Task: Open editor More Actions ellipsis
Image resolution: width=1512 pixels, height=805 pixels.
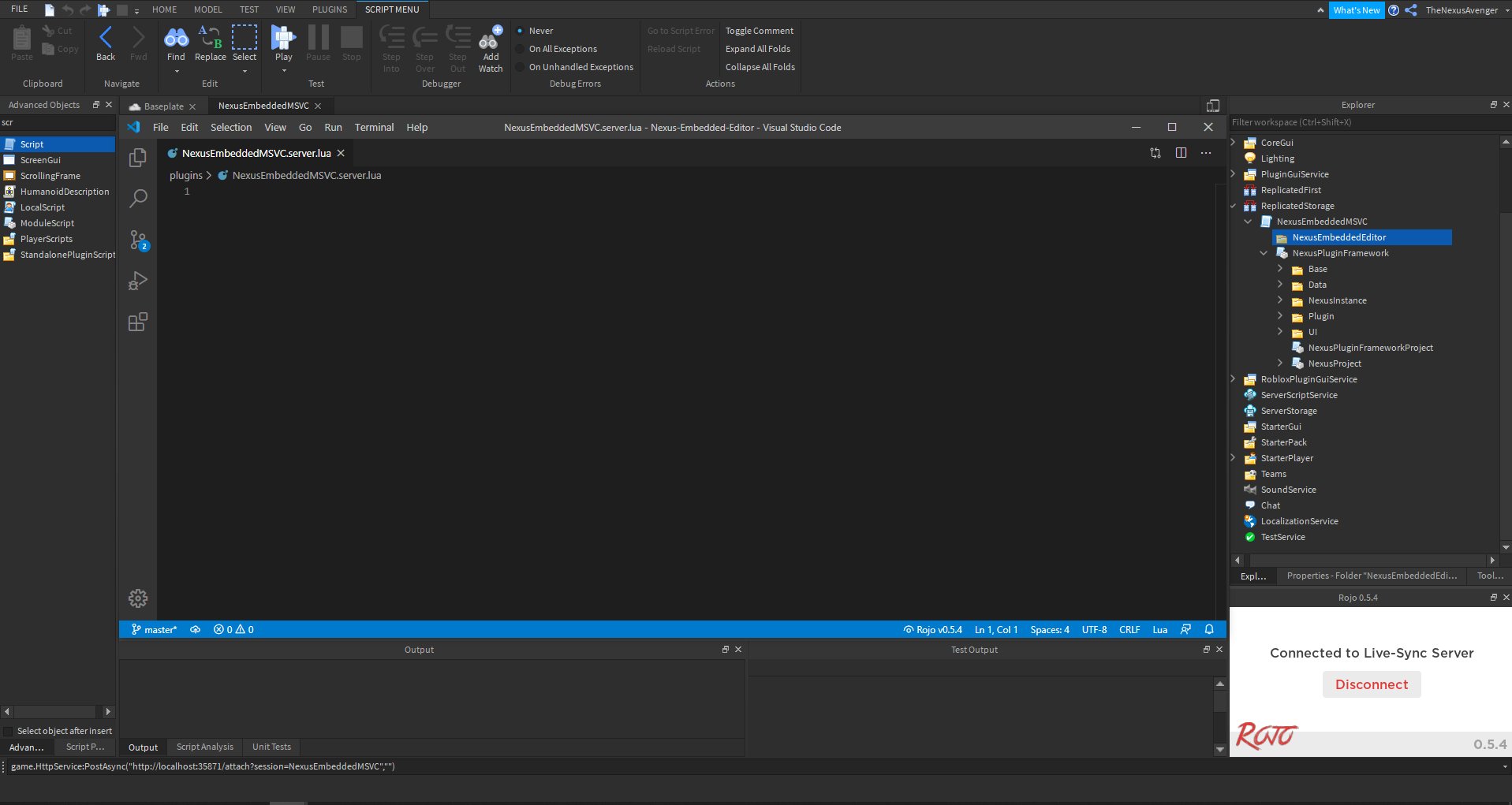Action: (x=1206, y=153)
